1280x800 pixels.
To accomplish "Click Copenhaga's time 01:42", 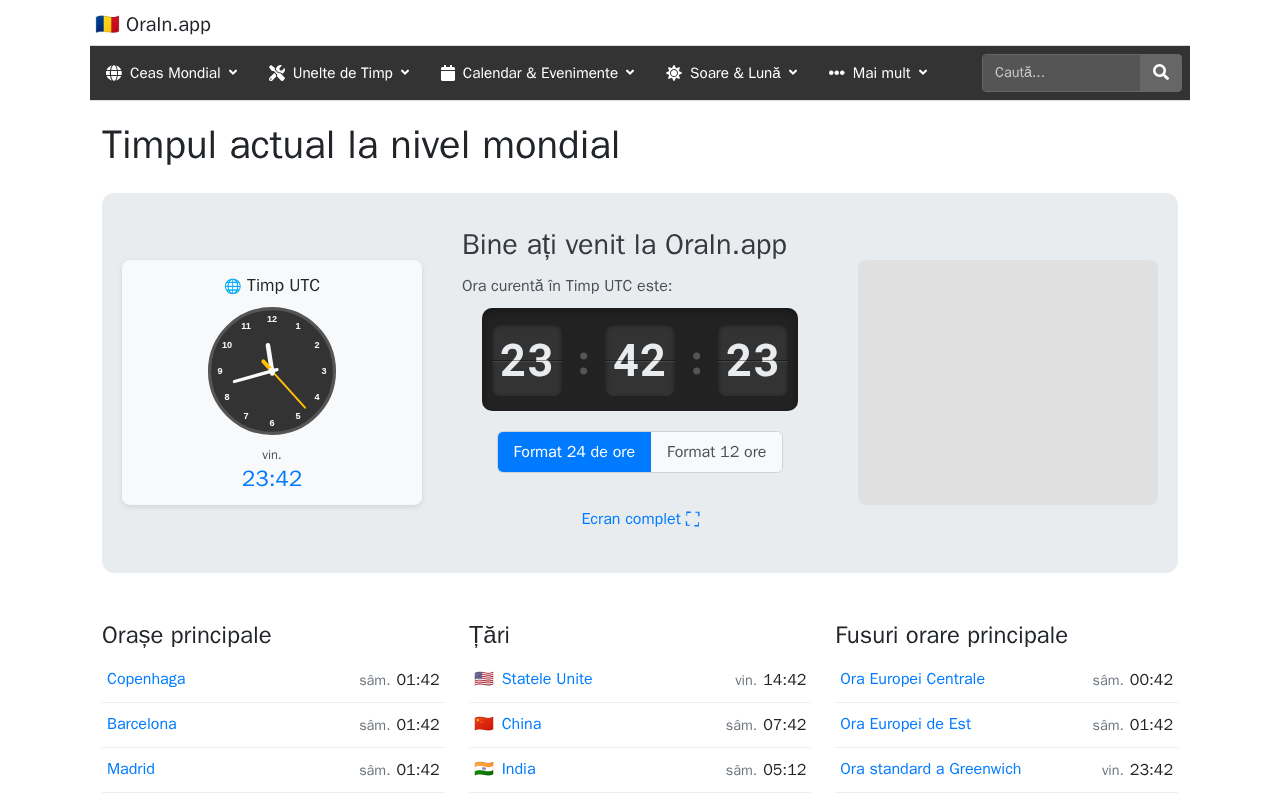I will 418,680.
